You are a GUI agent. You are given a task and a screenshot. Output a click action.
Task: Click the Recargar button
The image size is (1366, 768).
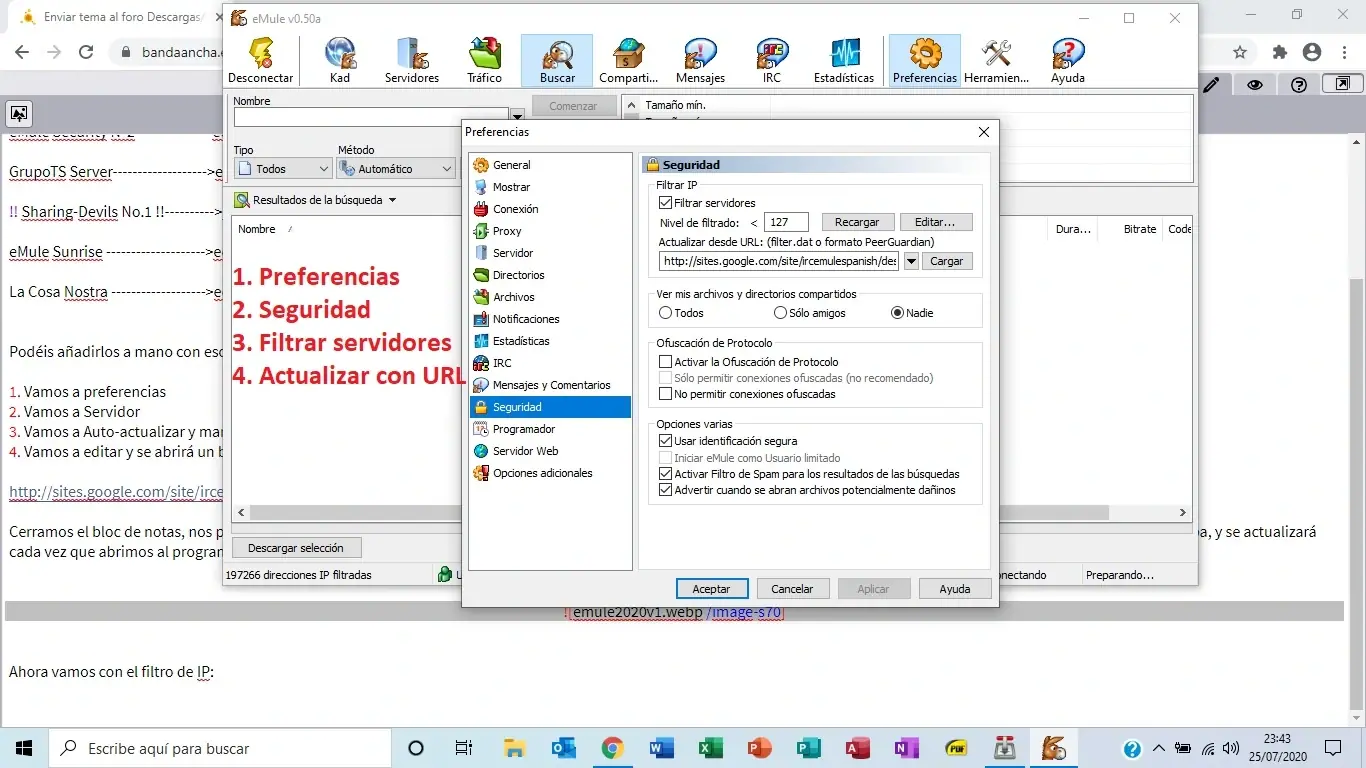pyautogui.click(x=857, y=222)
